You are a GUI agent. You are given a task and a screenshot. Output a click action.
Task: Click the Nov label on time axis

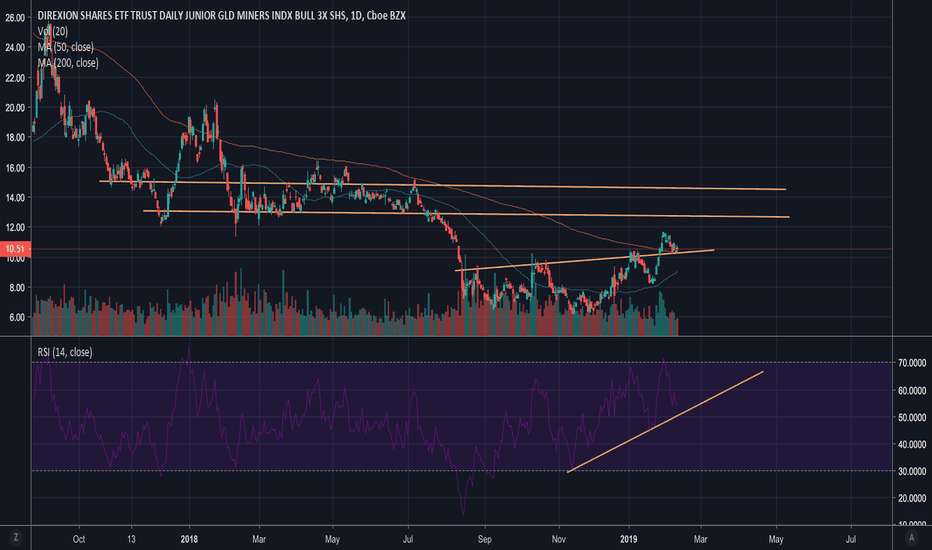tap(558, 539)
